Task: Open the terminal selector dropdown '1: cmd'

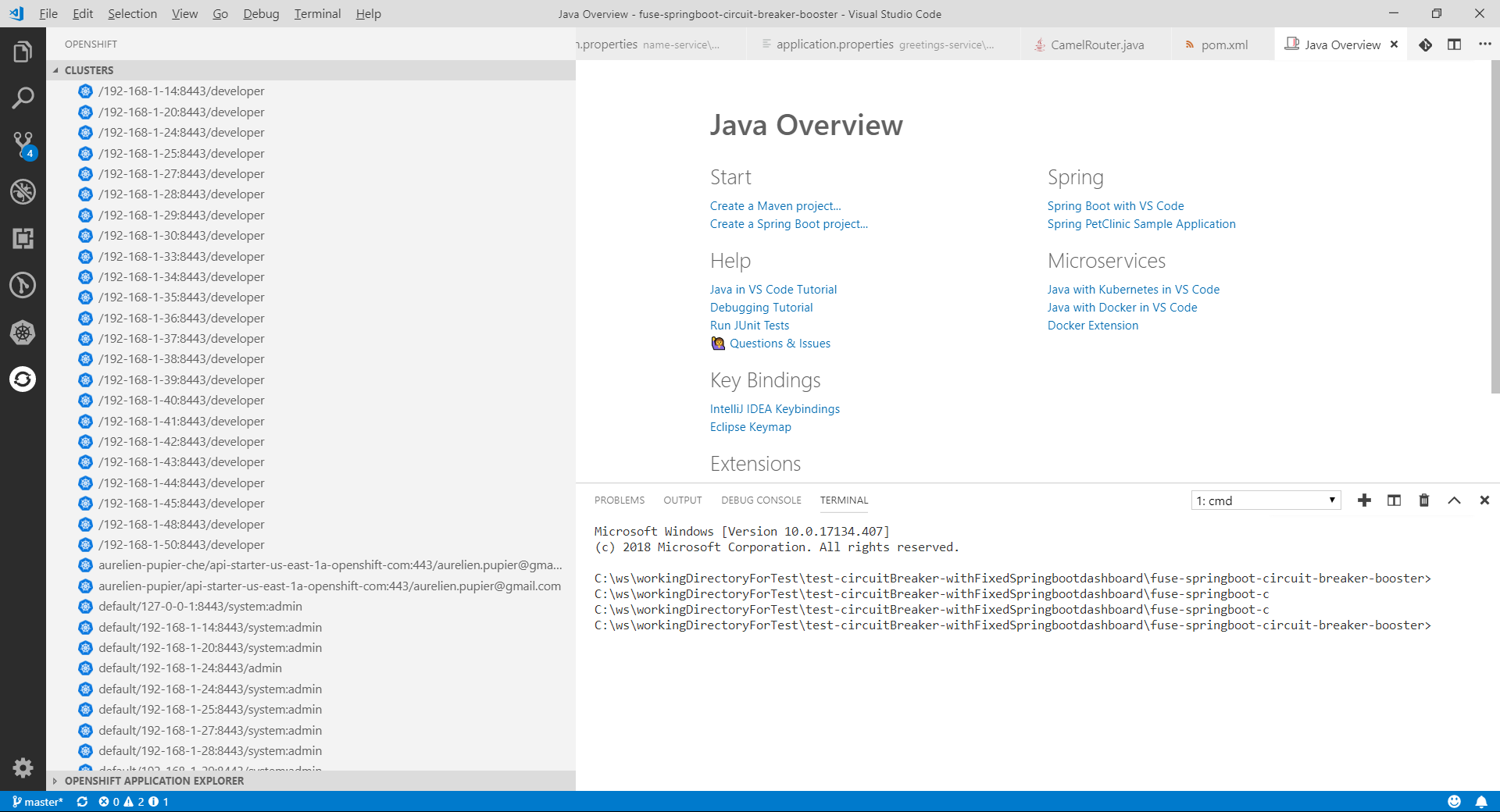Action: coord(1266,500)
